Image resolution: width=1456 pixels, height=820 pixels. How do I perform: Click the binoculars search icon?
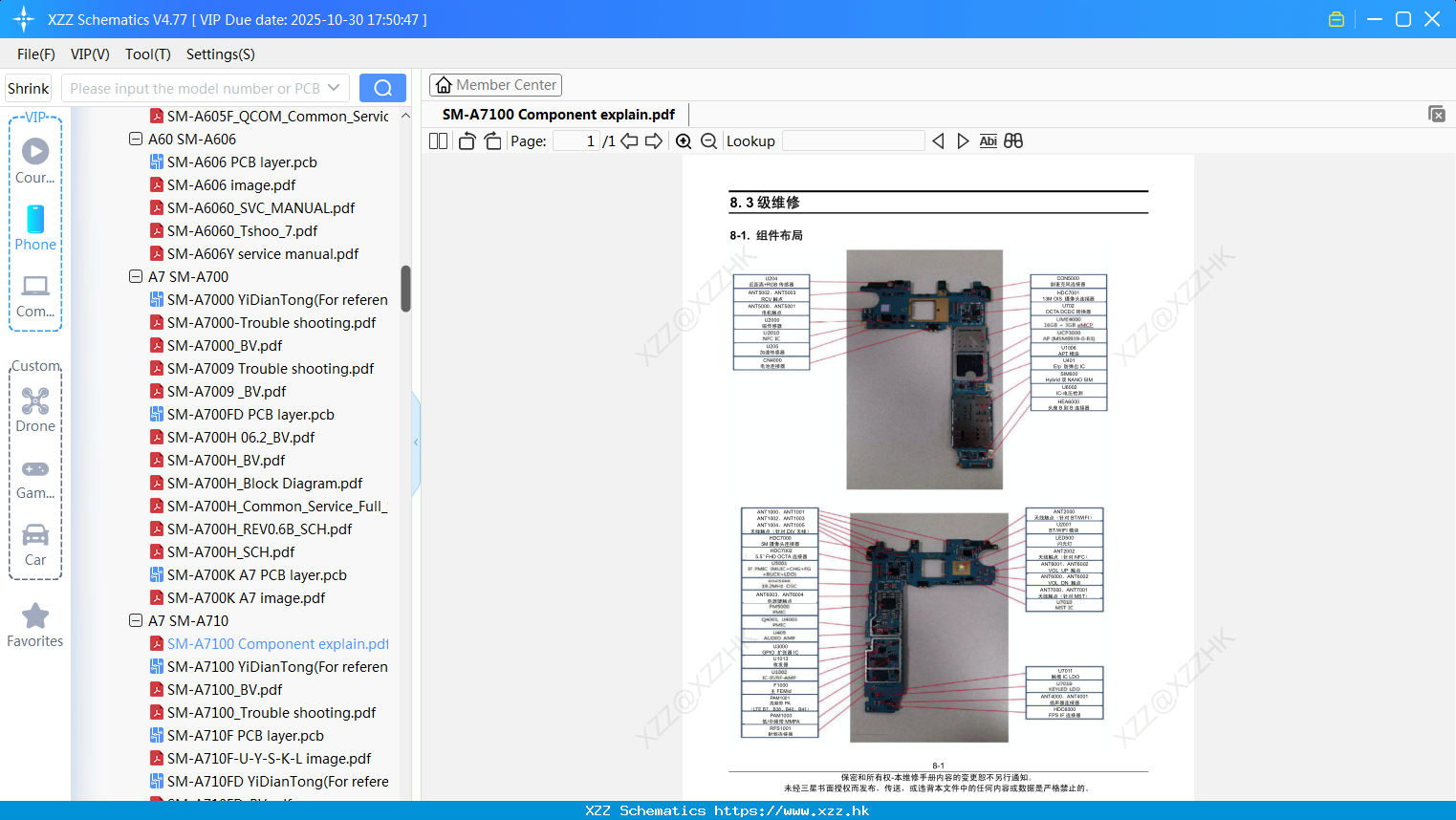pyautogui.click(x=1013, y=140)
